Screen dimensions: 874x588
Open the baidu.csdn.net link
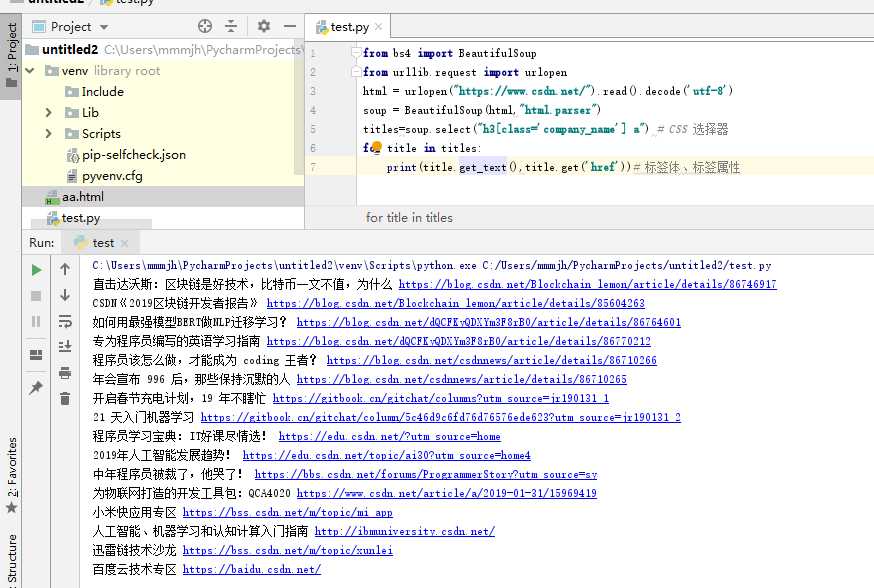[x=251, y=568]
